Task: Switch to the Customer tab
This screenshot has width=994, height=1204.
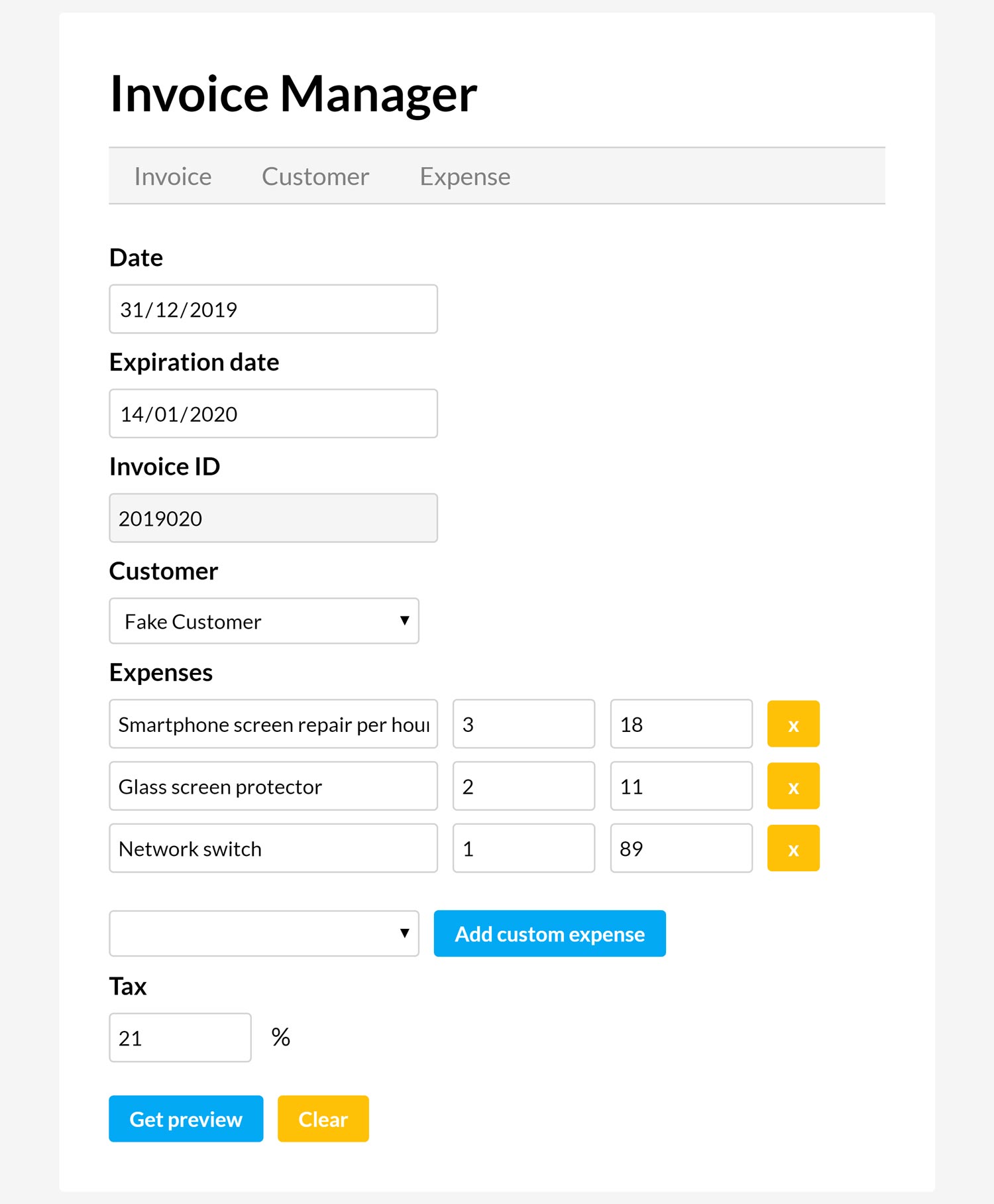Action: pos(315,176)
